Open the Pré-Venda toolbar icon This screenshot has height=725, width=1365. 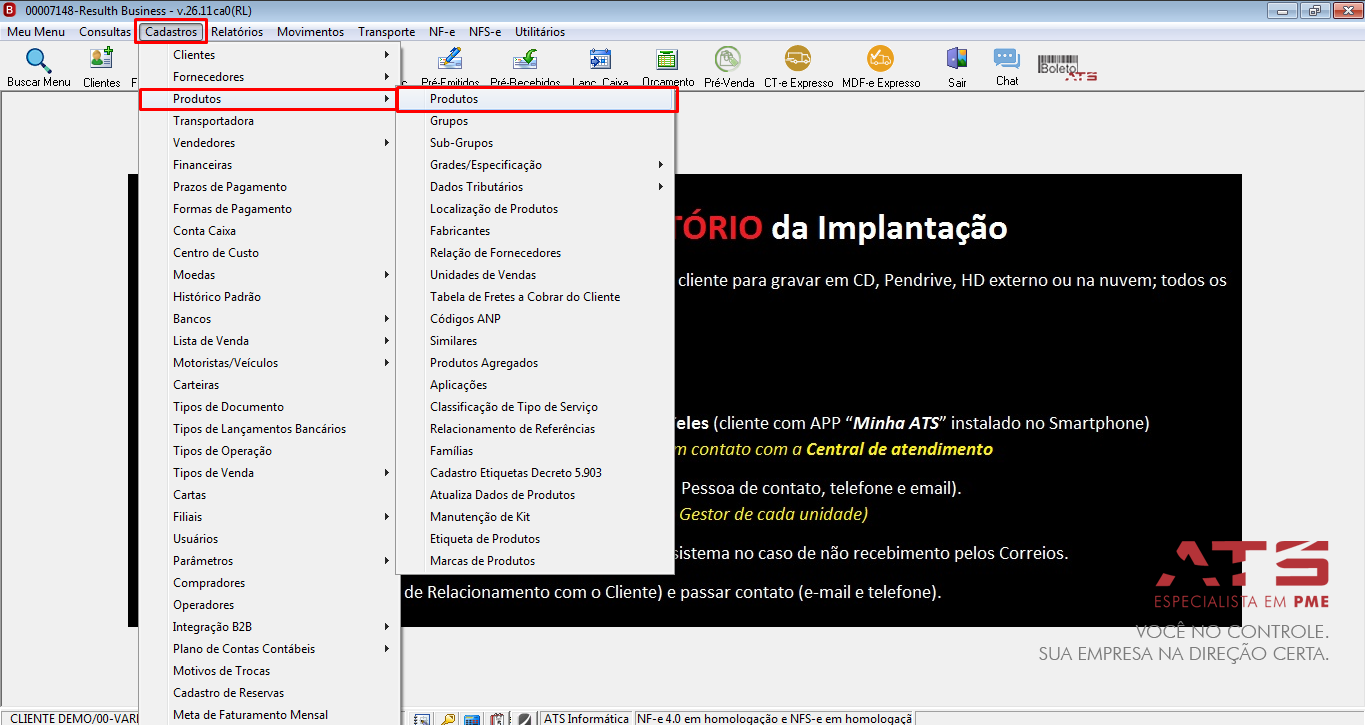729,60
